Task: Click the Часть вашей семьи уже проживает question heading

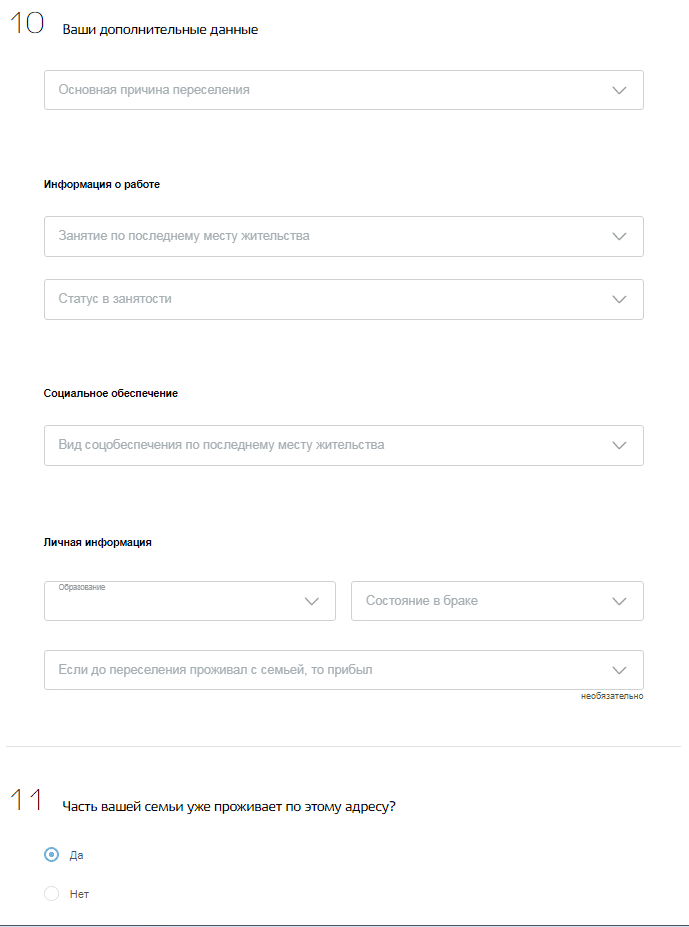Action: pyautogui.click(x=229, y=807)
